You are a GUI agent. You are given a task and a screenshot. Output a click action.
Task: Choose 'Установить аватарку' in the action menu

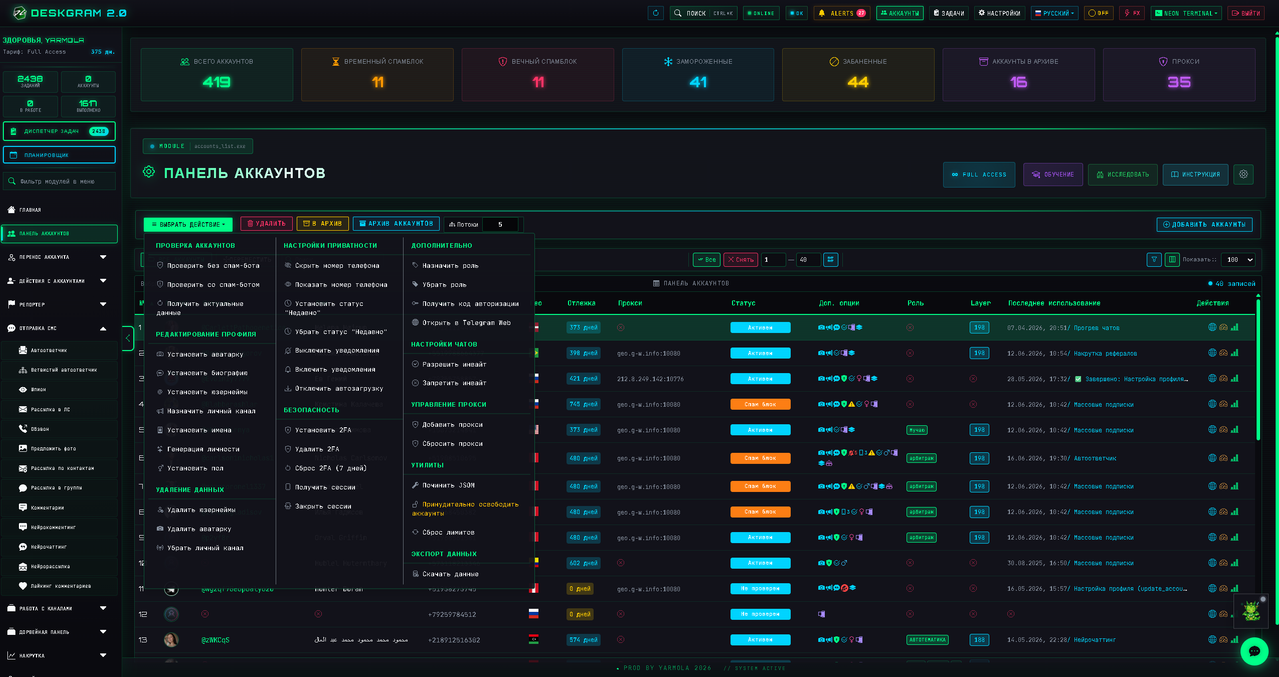[x=205, y=354]
